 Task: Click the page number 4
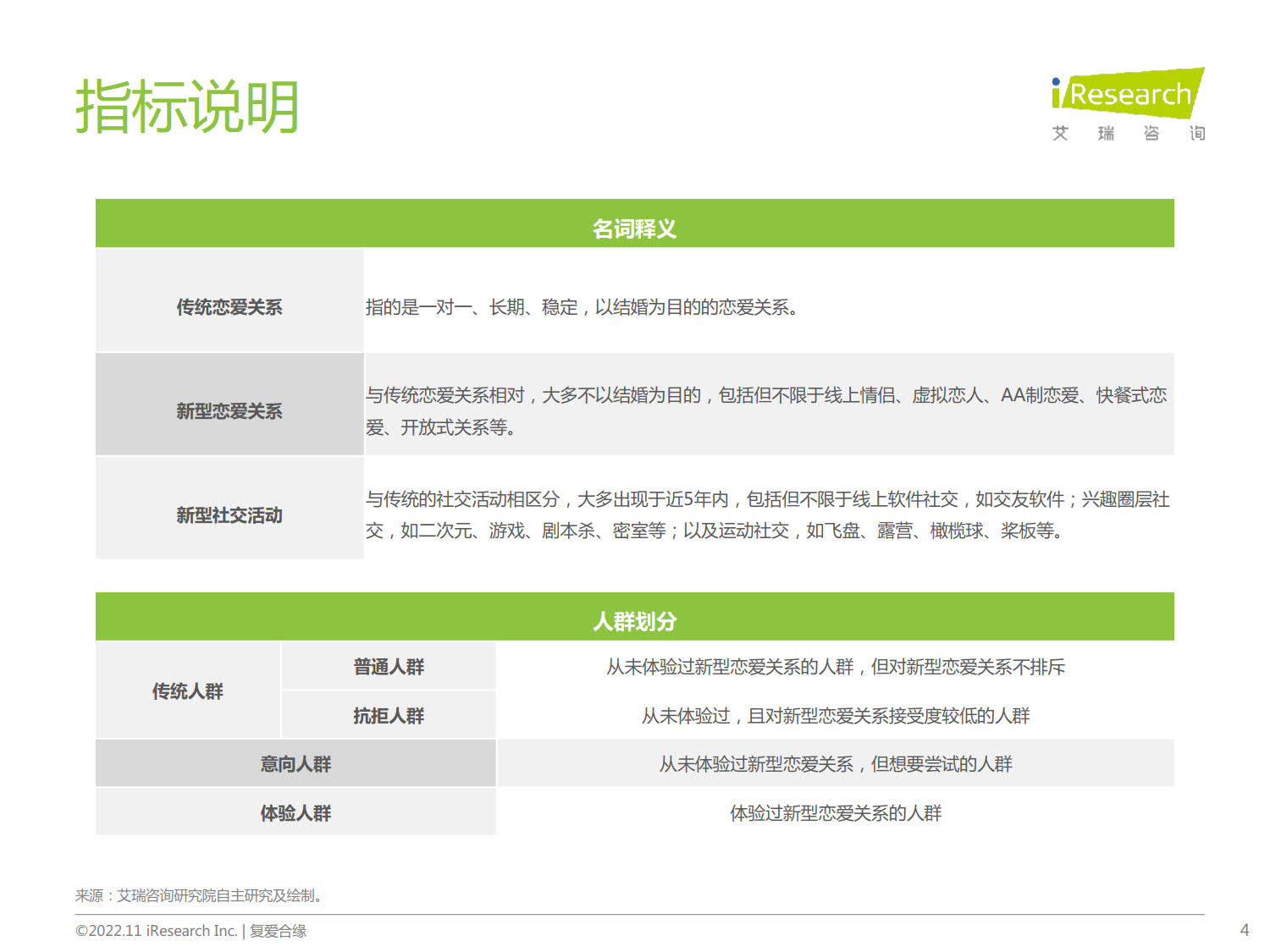[x=1244, y=930]
